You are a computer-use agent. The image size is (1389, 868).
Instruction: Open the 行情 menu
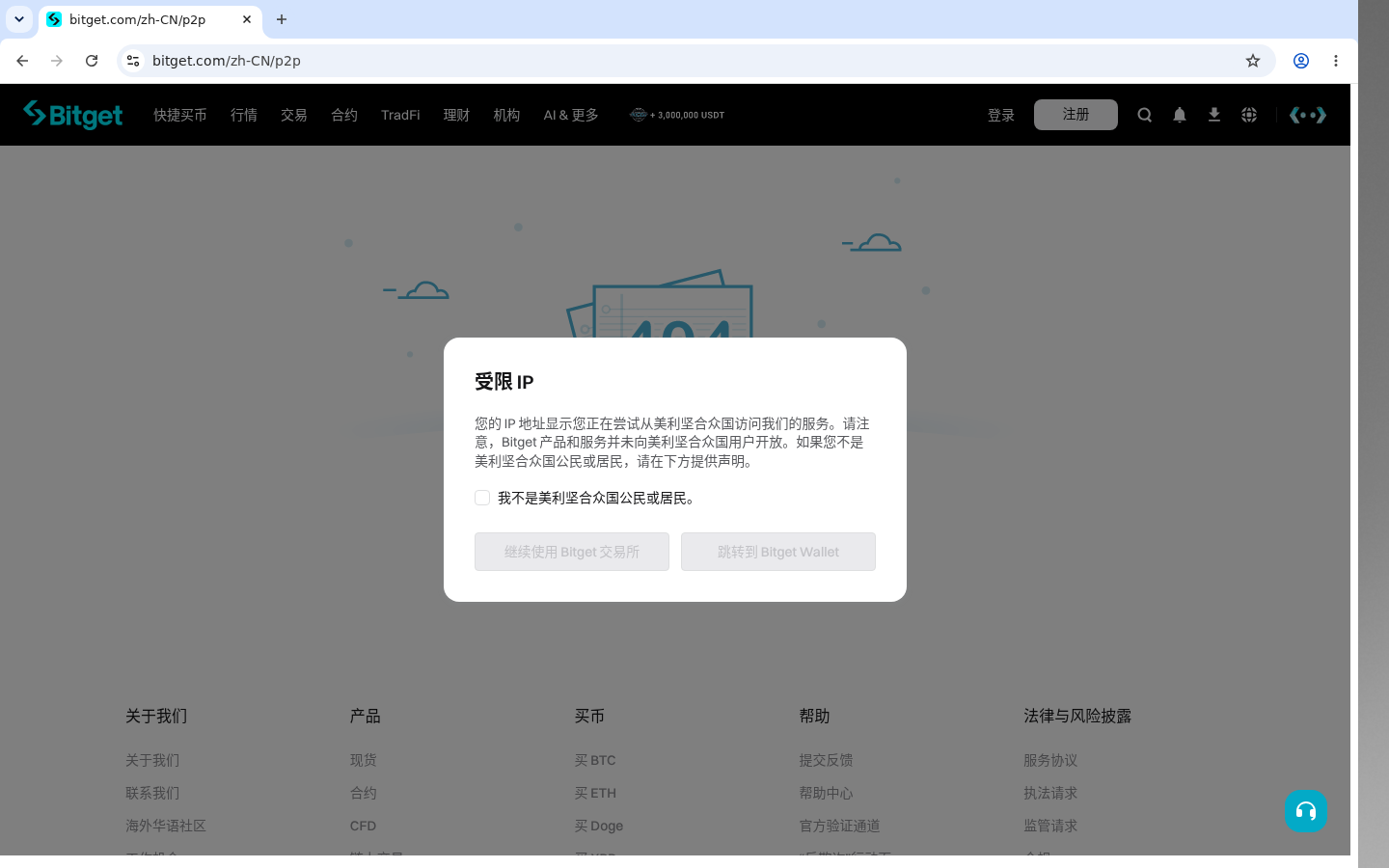243,115
